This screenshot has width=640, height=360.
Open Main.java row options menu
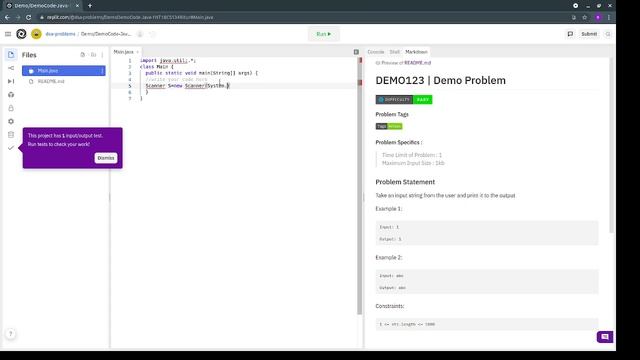coord(102,71)
